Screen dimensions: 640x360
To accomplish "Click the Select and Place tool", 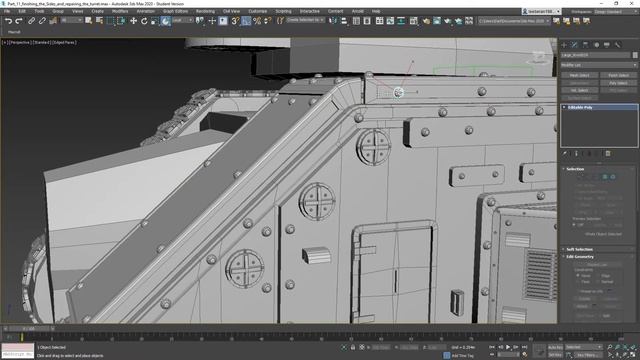I will (165, 21).
